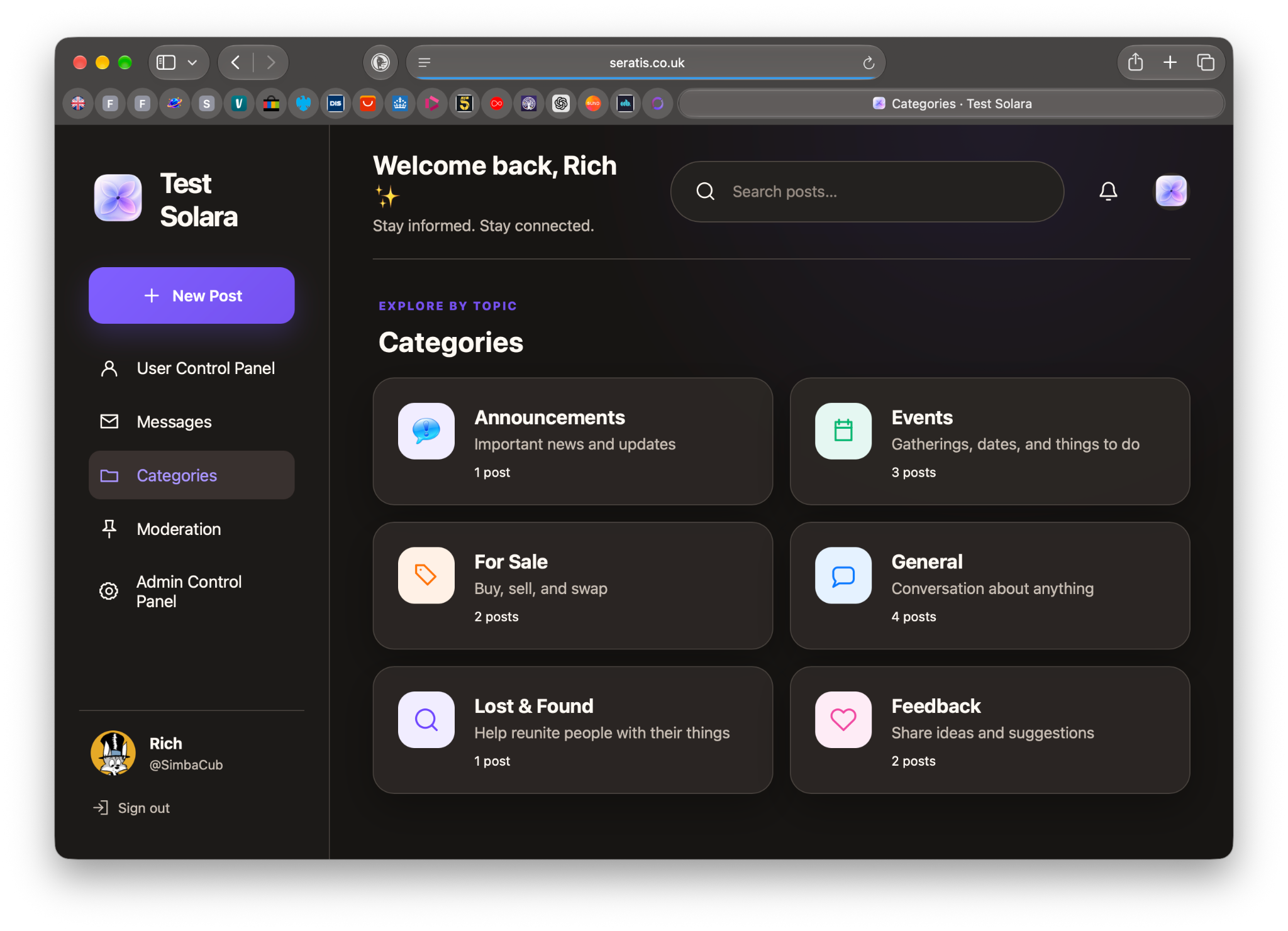The height and width of the screenshot is (931, 1288).
Task: Click "Share ideas and suggestions" text
Action: point(992,733)
